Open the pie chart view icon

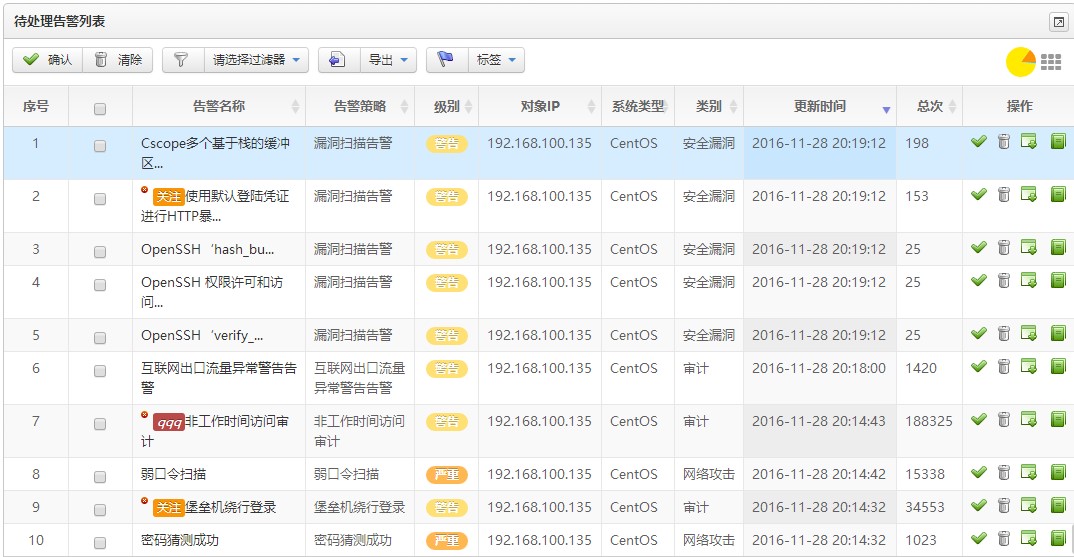1020,61
